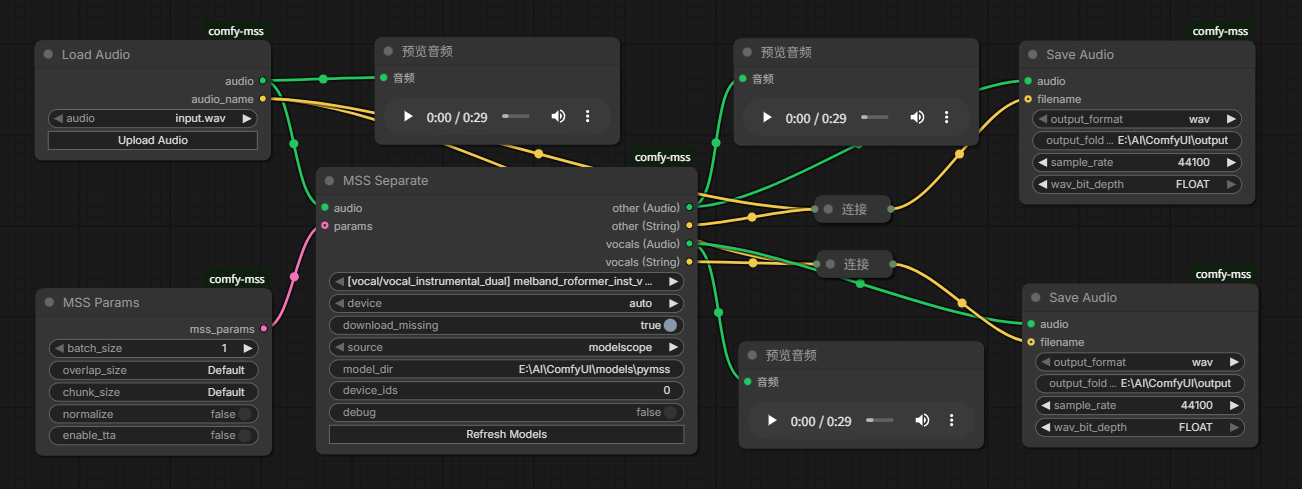Screen dimensions: 1302x489
Task: Decrease batch_size with the left arrow
Action: pyautogui.click(x=58, y=349)
